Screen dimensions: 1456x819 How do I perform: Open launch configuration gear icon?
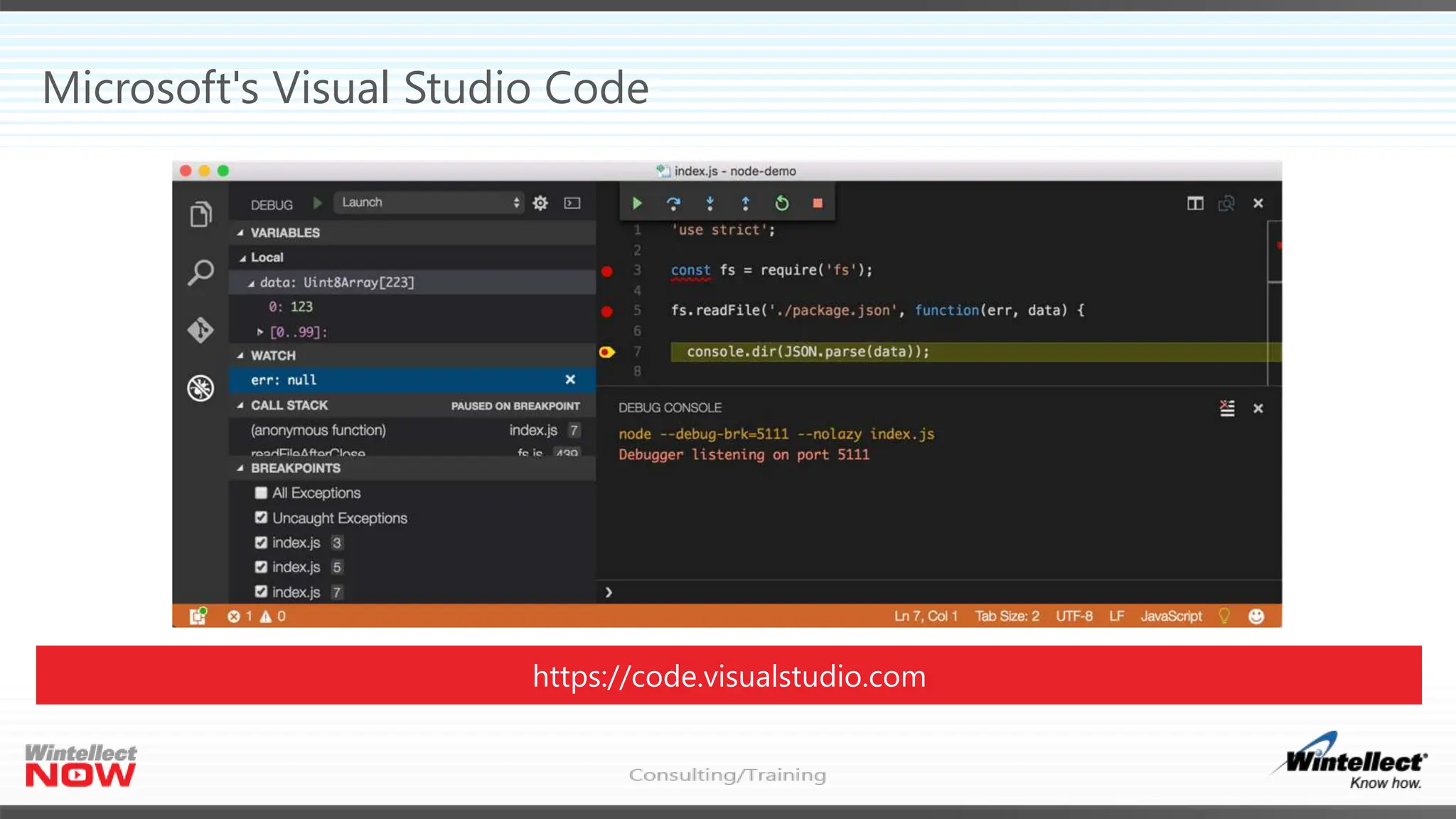click(x=540, y=203)
